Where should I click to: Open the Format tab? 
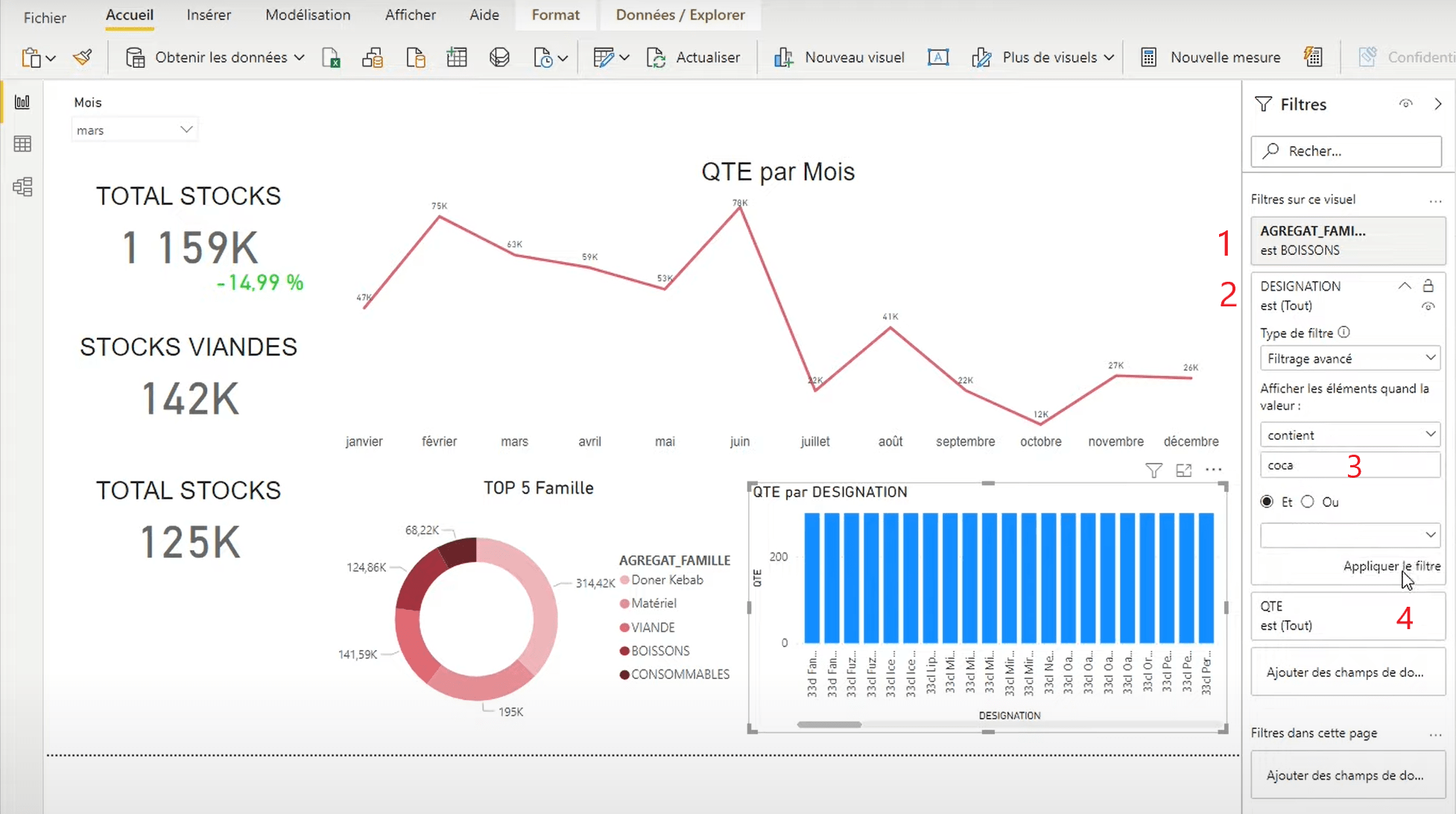pyautogui.click(x=555, y=15)
